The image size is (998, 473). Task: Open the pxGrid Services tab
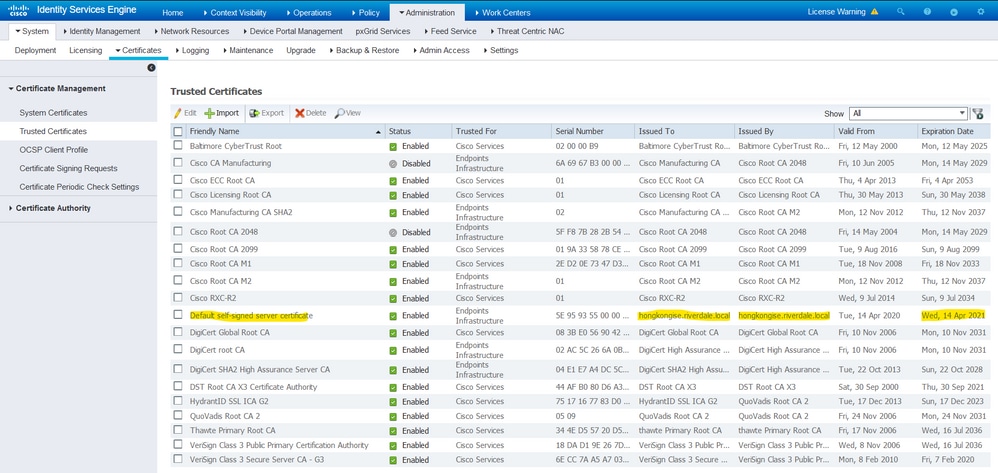[383, 31]
